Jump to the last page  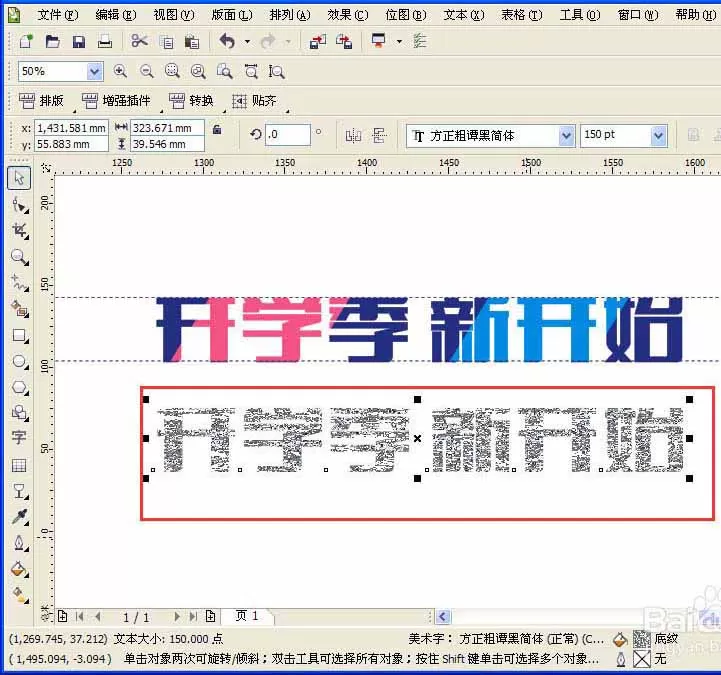(x=194, y=617)
